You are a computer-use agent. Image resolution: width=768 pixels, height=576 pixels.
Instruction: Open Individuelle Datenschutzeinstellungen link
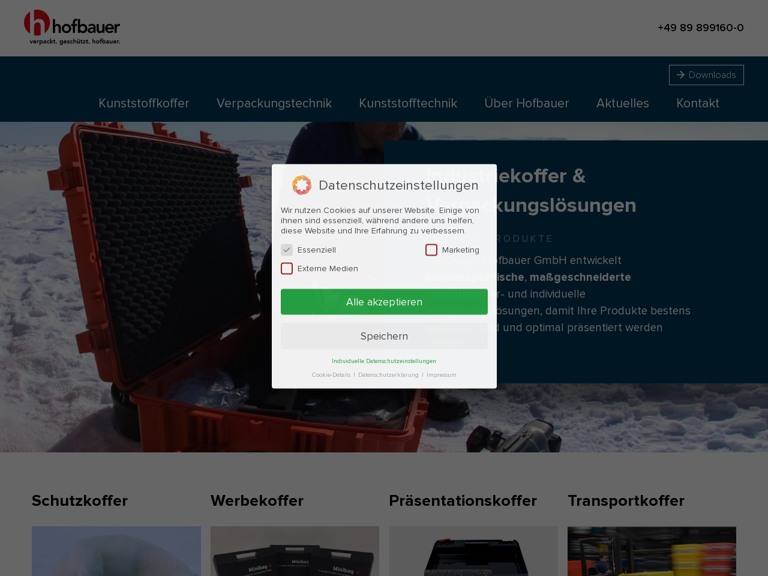click(384, 361)
